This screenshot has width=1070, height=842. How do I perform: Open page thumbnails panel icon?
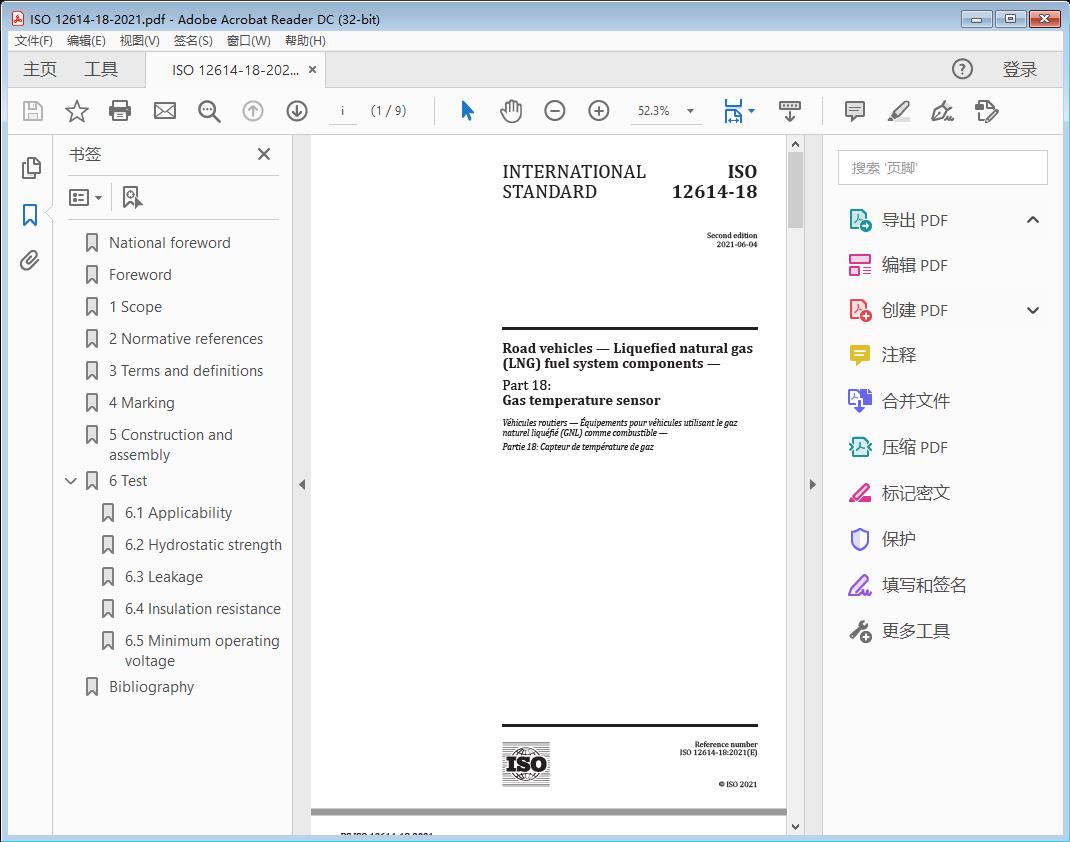30,168
